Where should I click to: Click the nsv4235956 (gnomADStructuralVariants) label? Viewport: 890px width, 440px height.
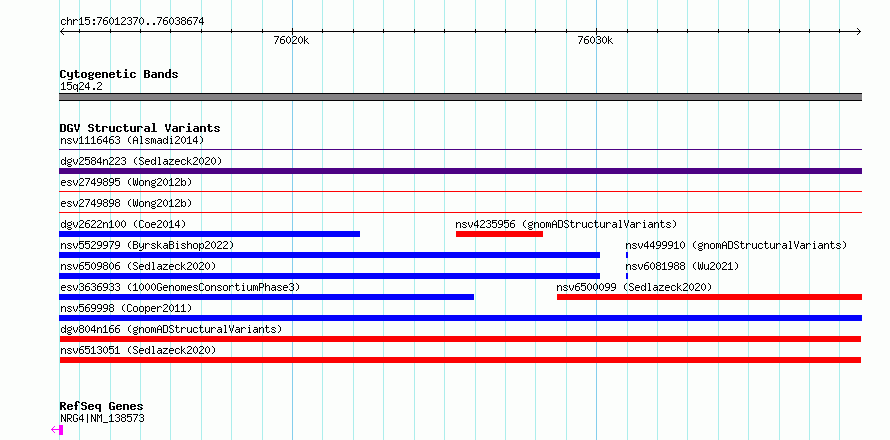click(566, 224)
